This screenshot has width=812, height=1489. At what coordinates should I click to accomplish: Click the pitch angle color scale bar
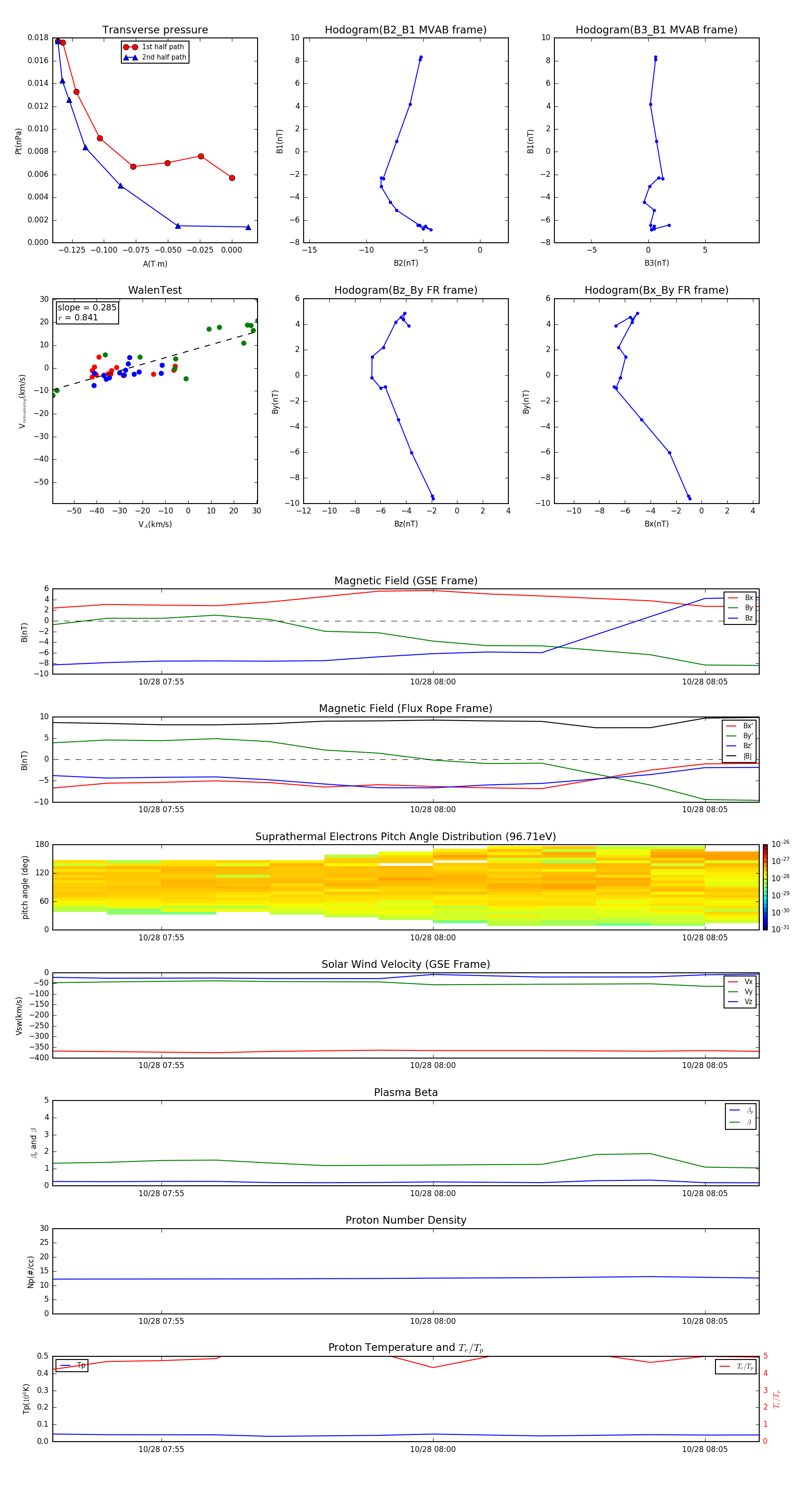[765, 887]
